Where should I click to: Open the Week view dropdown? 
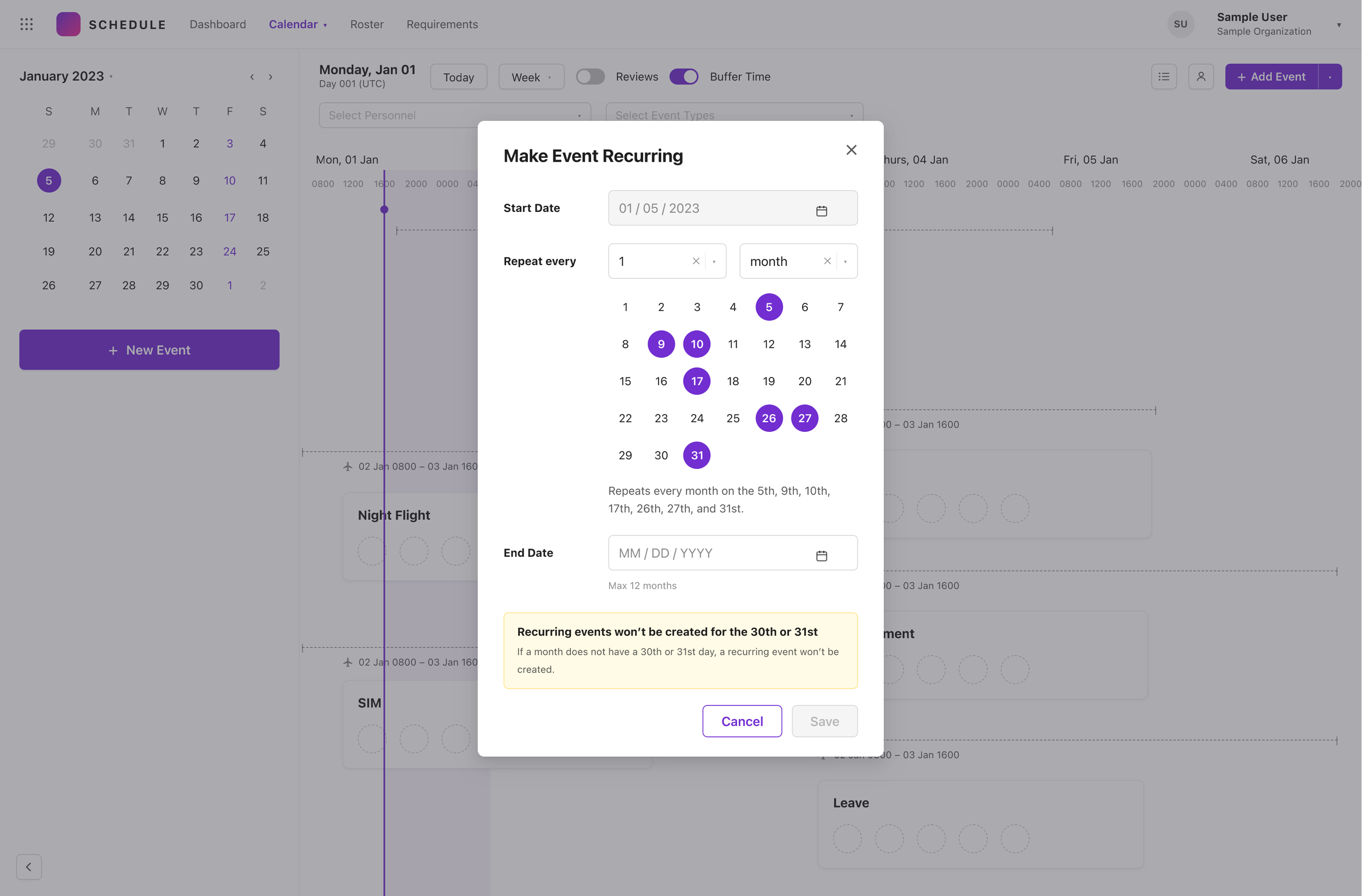(531, 77)
